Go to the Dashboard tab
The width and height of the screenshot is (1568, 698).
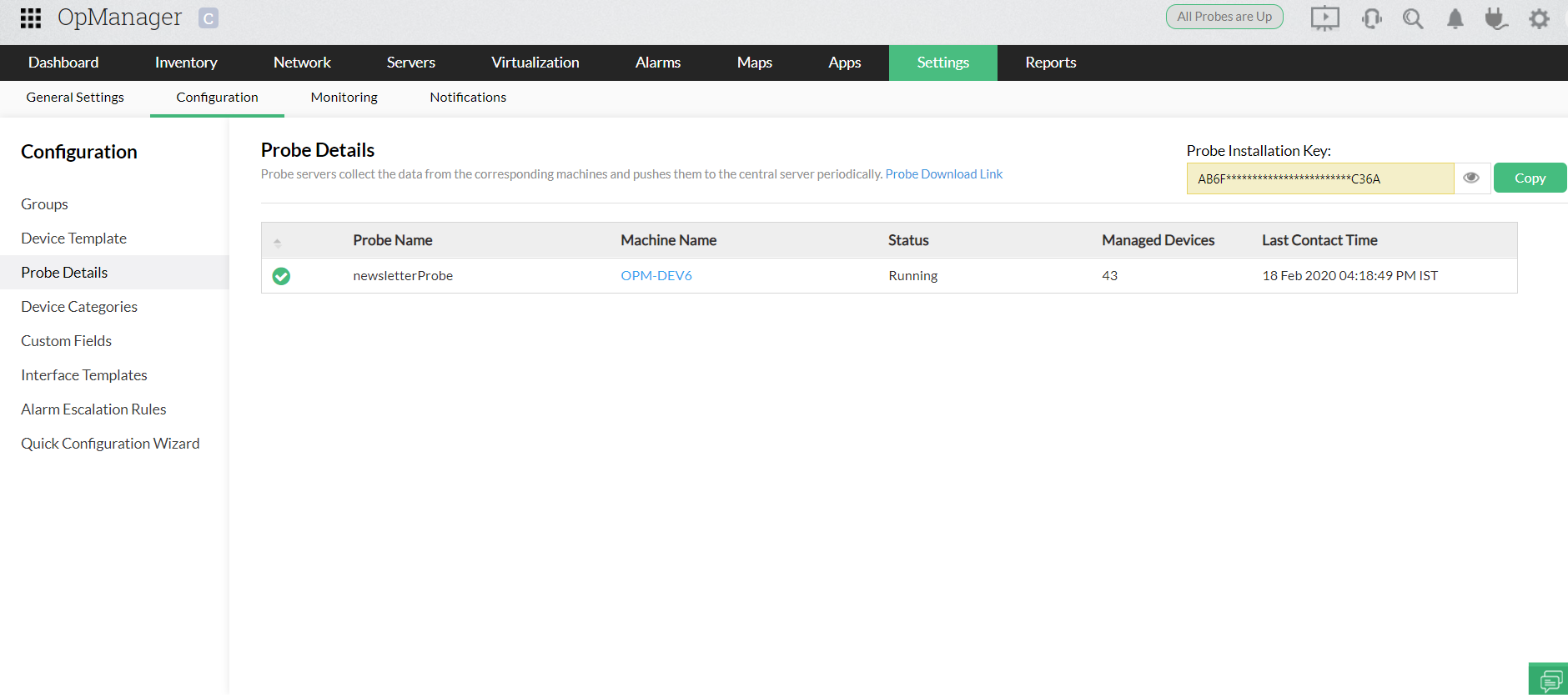point(63,63)
